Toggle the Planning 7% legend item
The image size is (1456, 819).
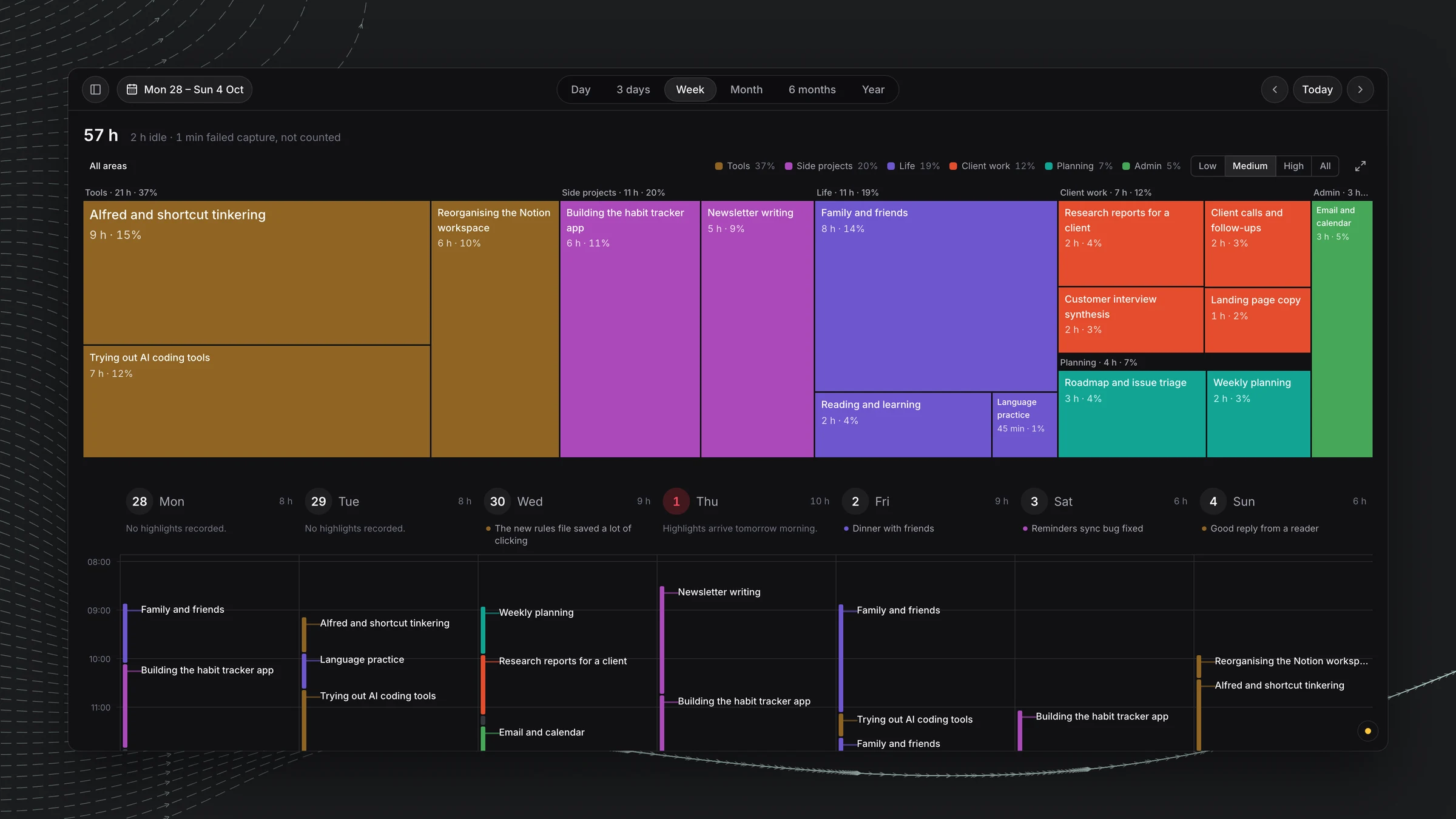[1079, 166]
